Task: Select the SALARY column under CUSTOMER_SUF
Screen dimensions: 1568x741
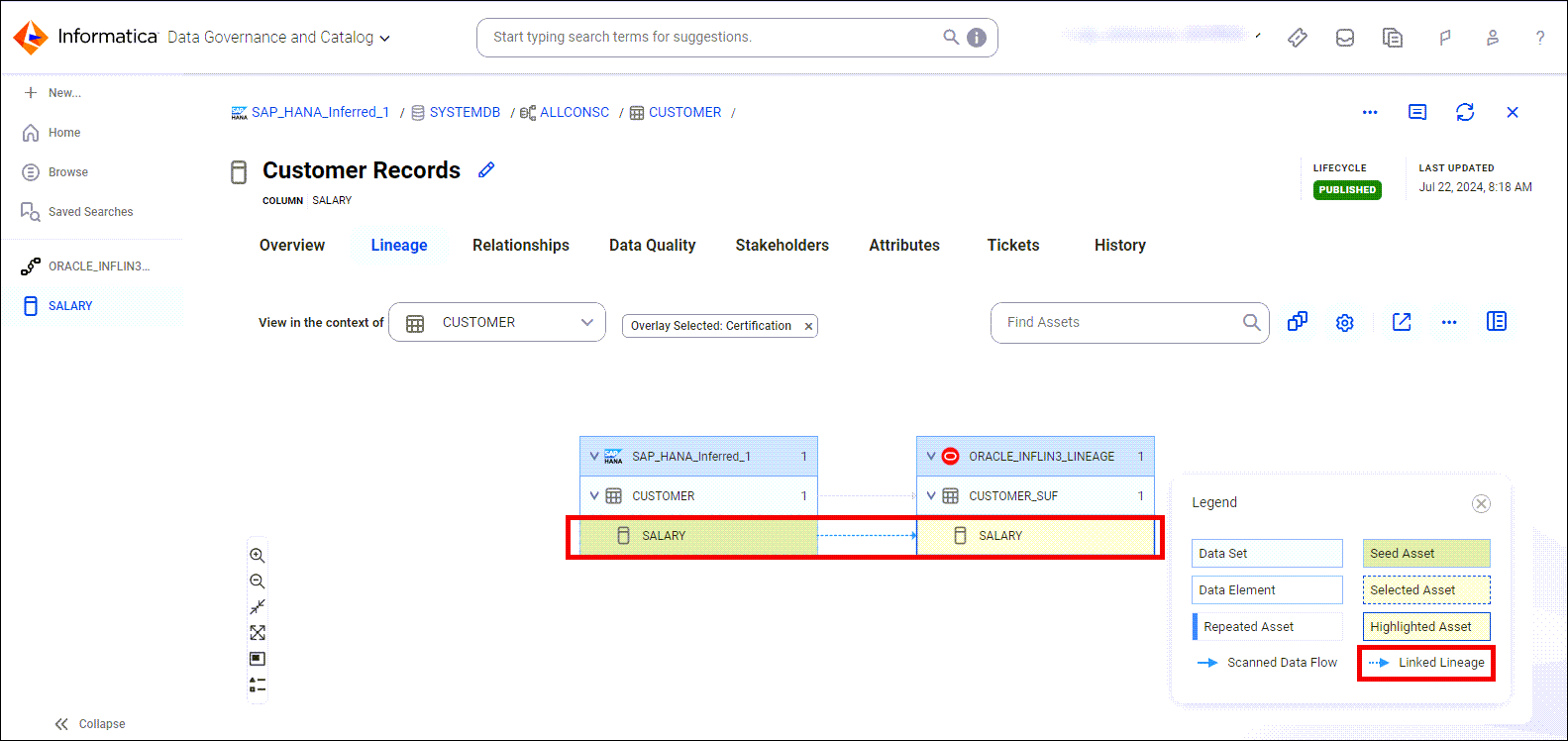Action: [1035, 536]
